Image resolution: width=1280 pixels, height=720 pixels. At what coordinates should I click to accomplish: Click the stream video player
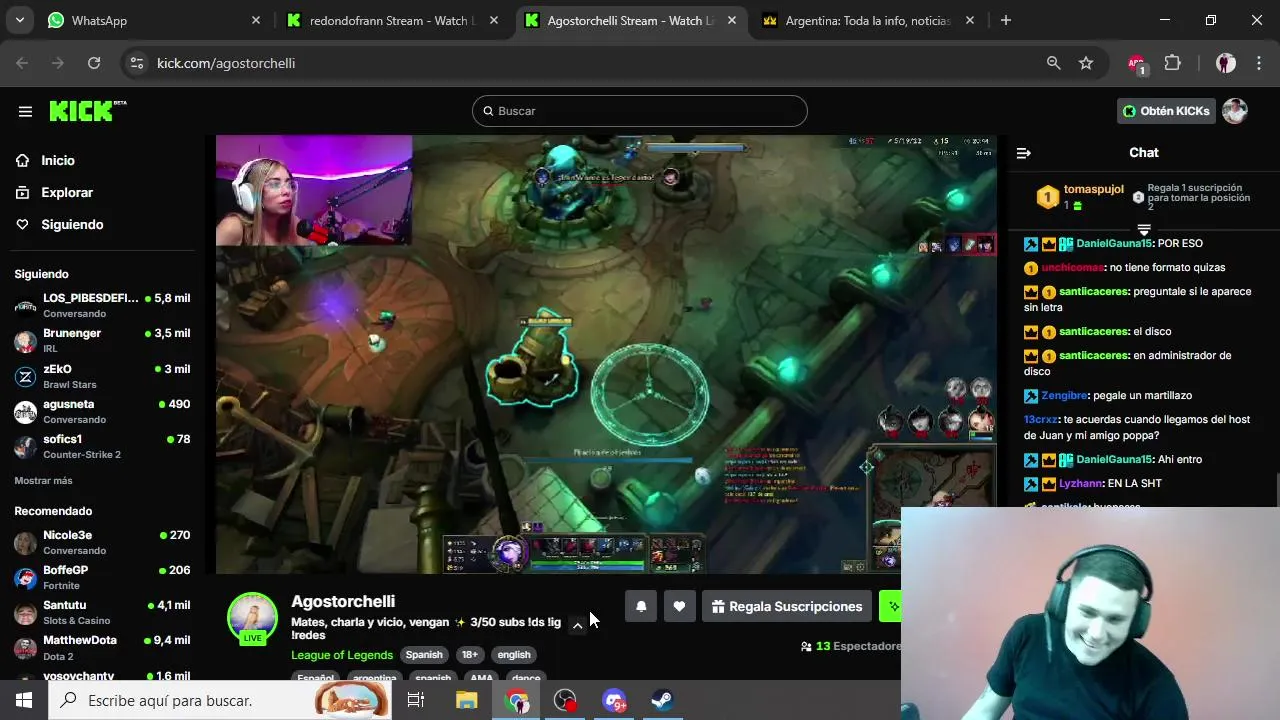(606, 354)
